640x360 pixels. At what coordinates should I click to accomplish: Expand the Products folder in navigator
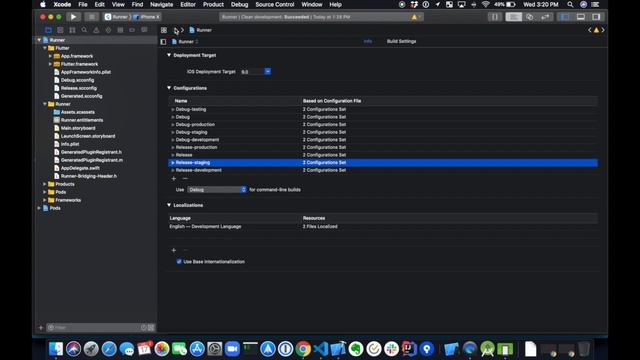pos(44,184)
